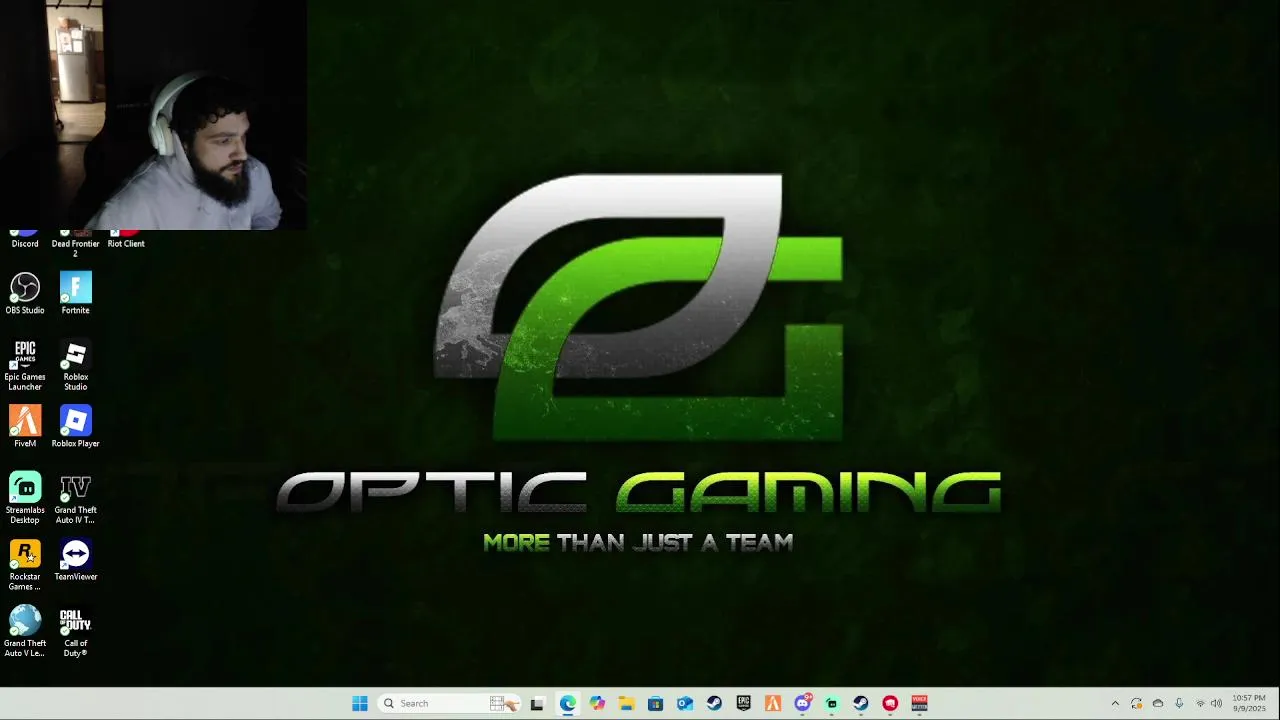Launch Copilot from the taskbar
Image resolution: width=1280 pixels, height=720 pixels.
pyautogui.click(x=597, y=703)
